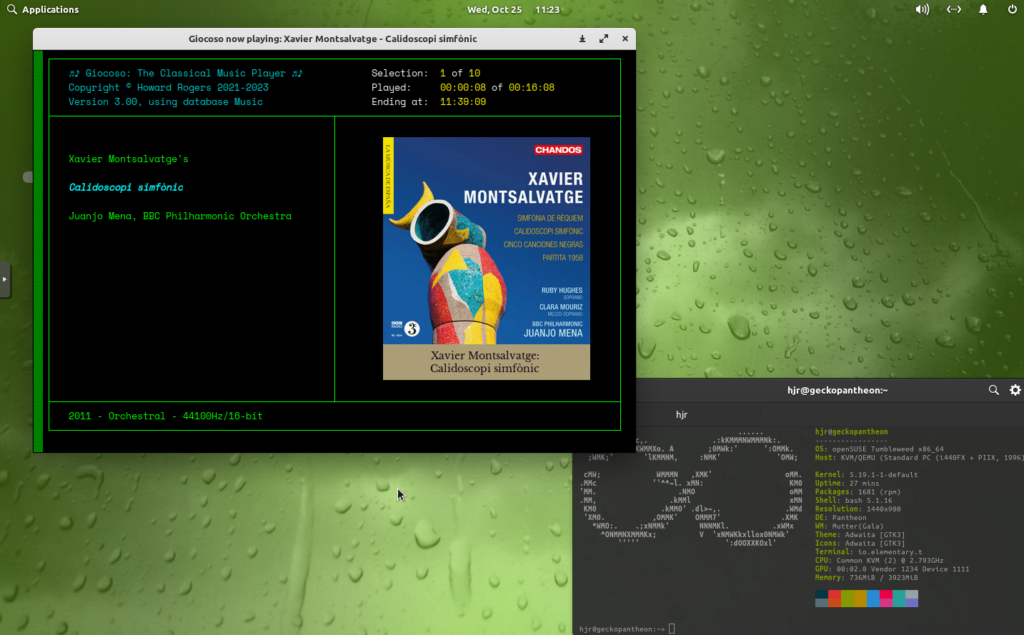
Task: Click the blue block in the neofetch palette
Action: click(873, 598)
